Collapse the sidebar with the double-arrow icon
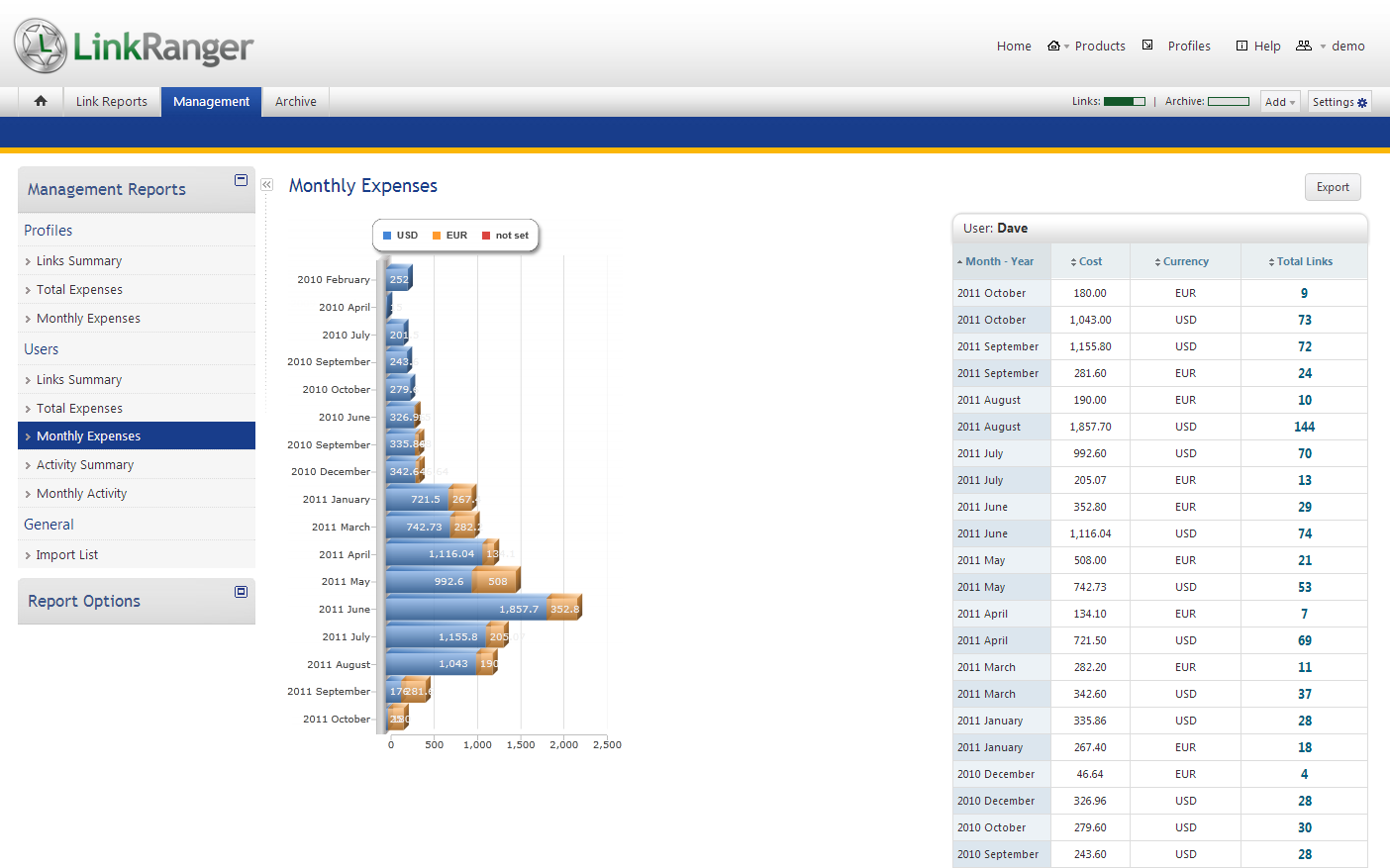 point(266,185)
